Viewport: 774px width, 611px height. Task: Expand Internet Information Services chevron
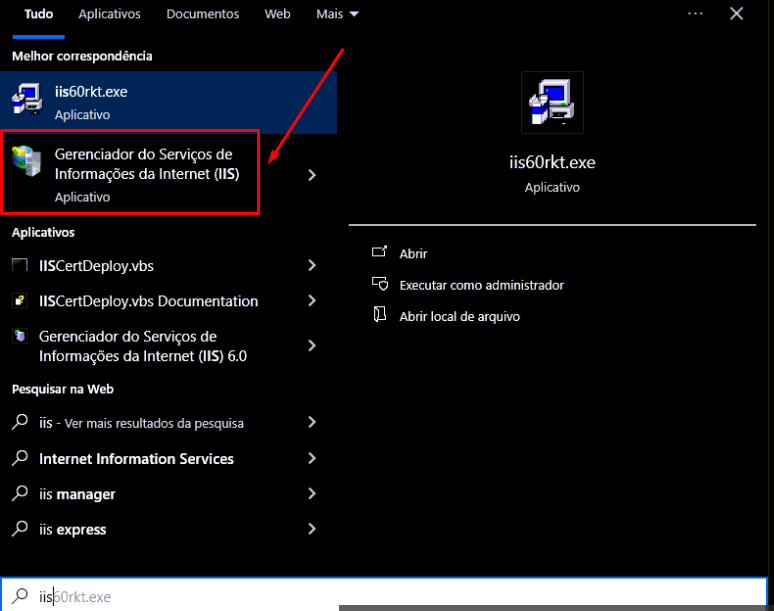click(311, 458)
